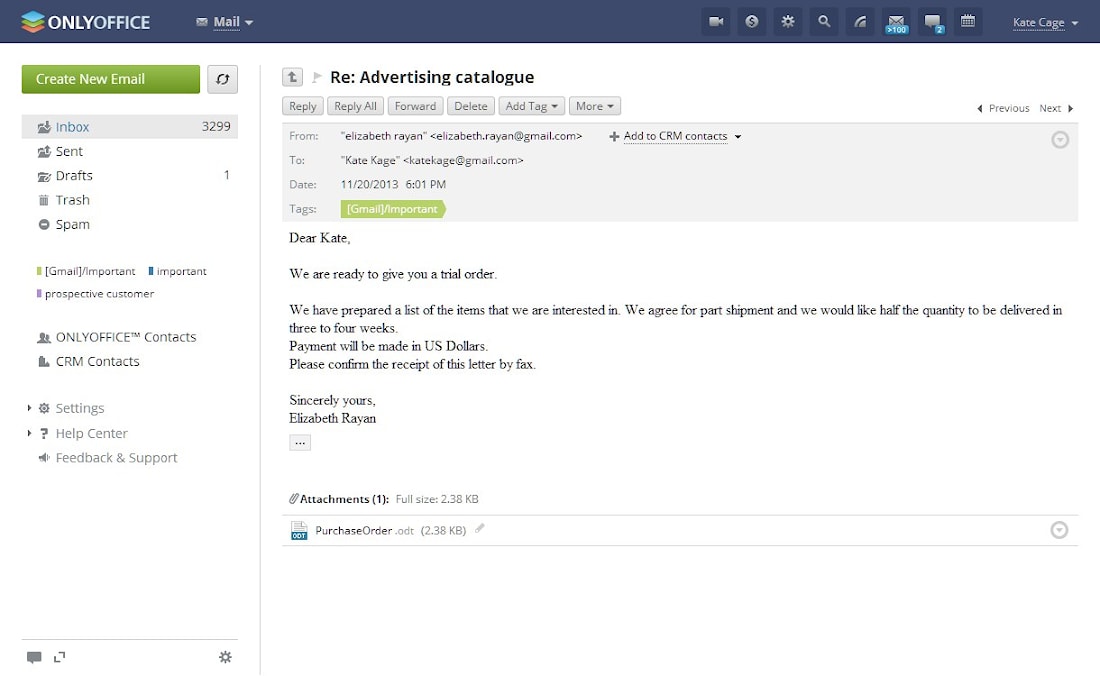Open the Mail module menu
The width and height of the screenshot is (1100, 676).
pos(224,22)
